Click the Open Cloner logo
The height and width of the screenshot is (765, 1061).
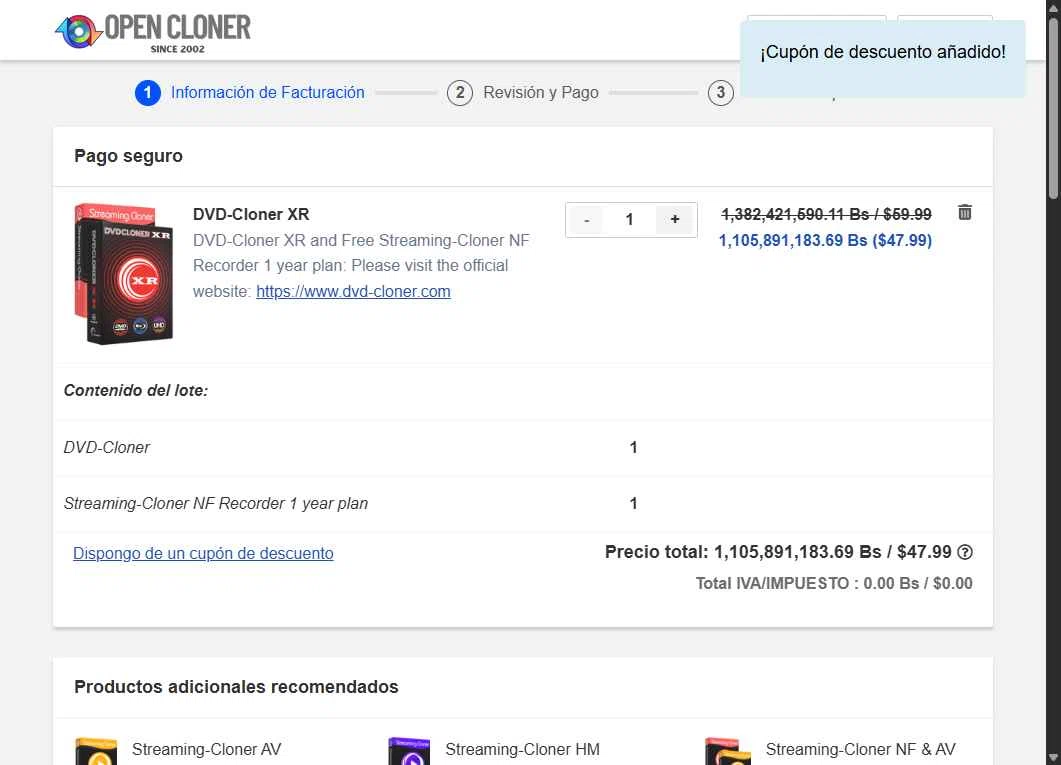click(153, 32)
